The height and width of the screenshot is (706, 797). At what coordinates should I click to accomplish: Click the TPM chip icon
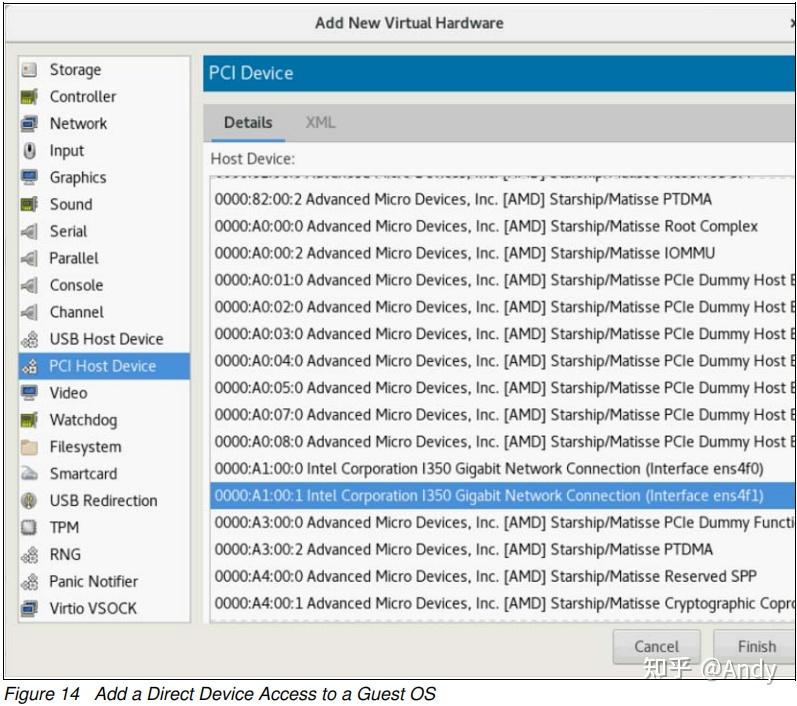tap(29, 527)
